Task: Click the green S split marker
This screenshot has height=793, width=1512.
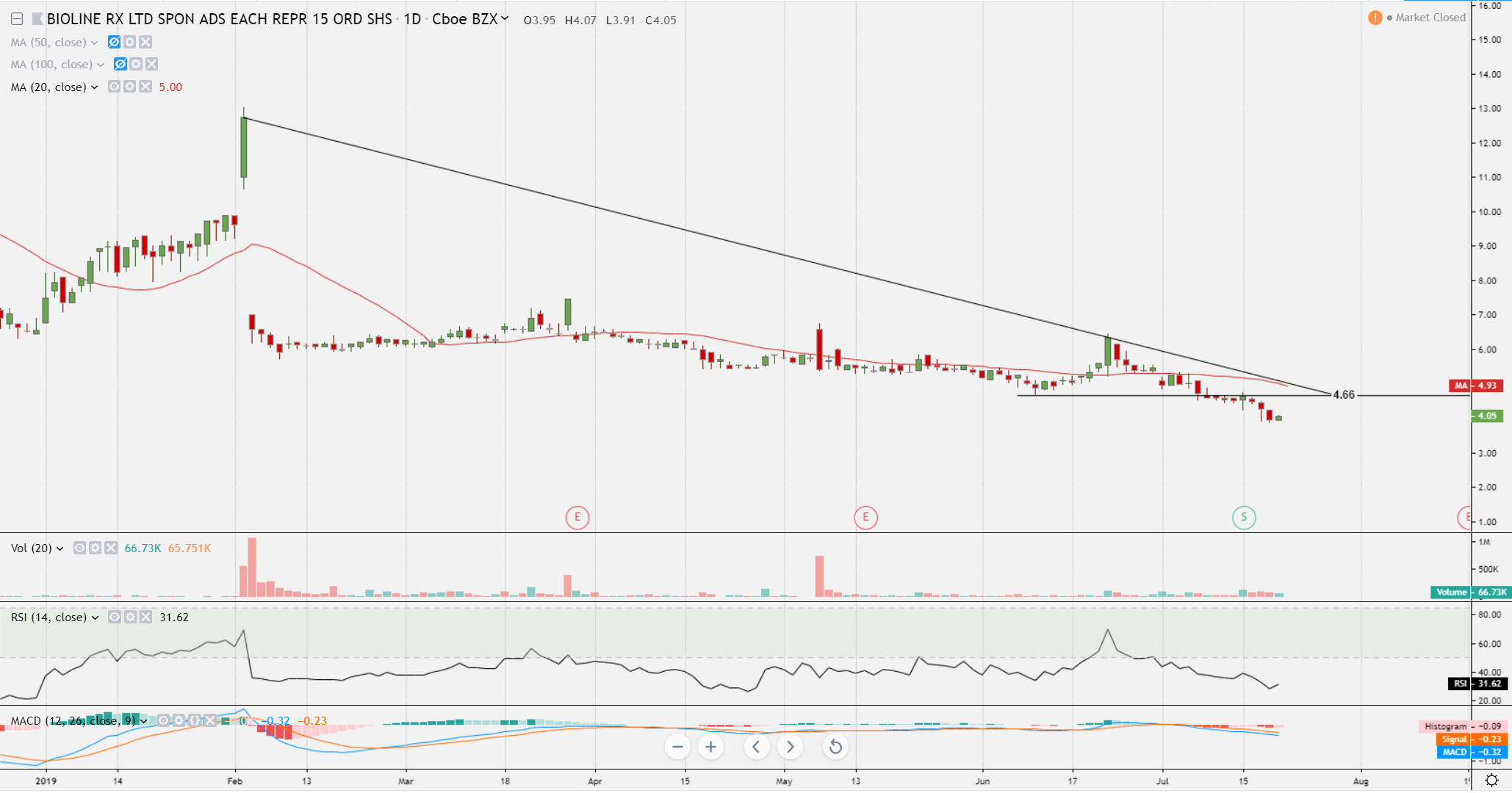Action: (x=1244, y=518)
